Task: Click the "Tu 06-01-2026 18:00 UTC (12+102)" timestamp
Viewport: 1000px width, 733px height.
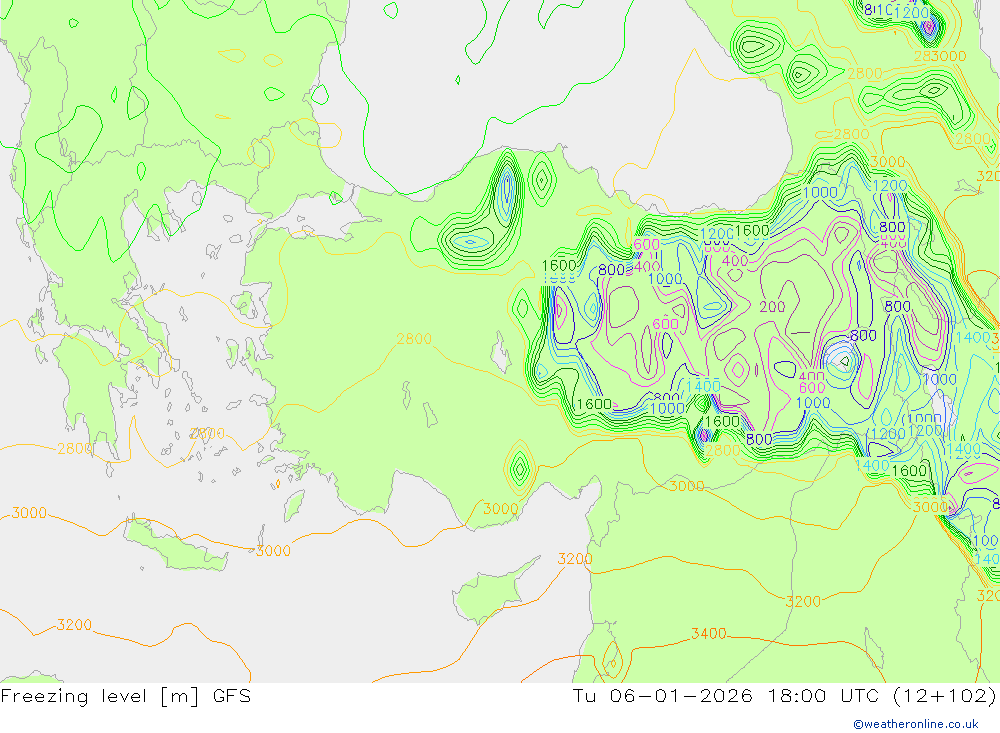Action: pos(784,695)
